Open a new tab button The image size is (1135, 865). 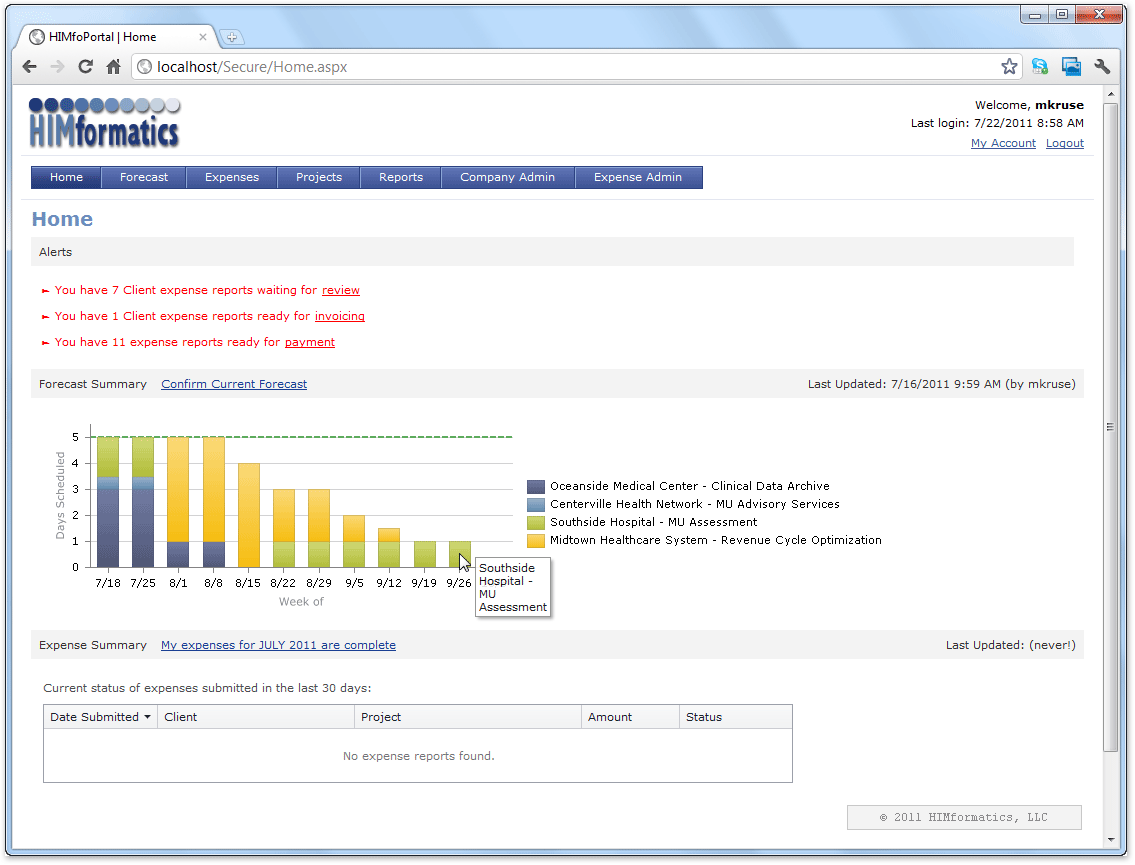click(x=232, y=37)
